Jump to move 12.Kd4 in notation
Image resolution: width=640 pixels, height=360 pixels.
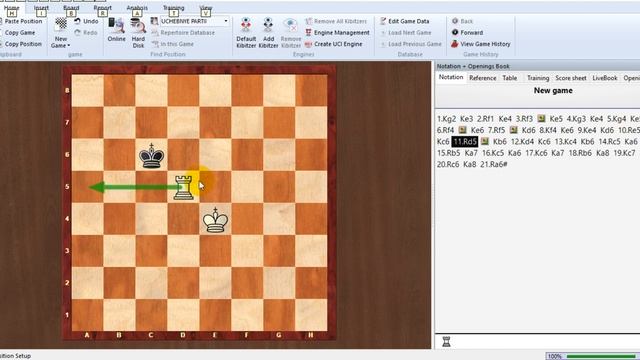click(x=522, y=142)
